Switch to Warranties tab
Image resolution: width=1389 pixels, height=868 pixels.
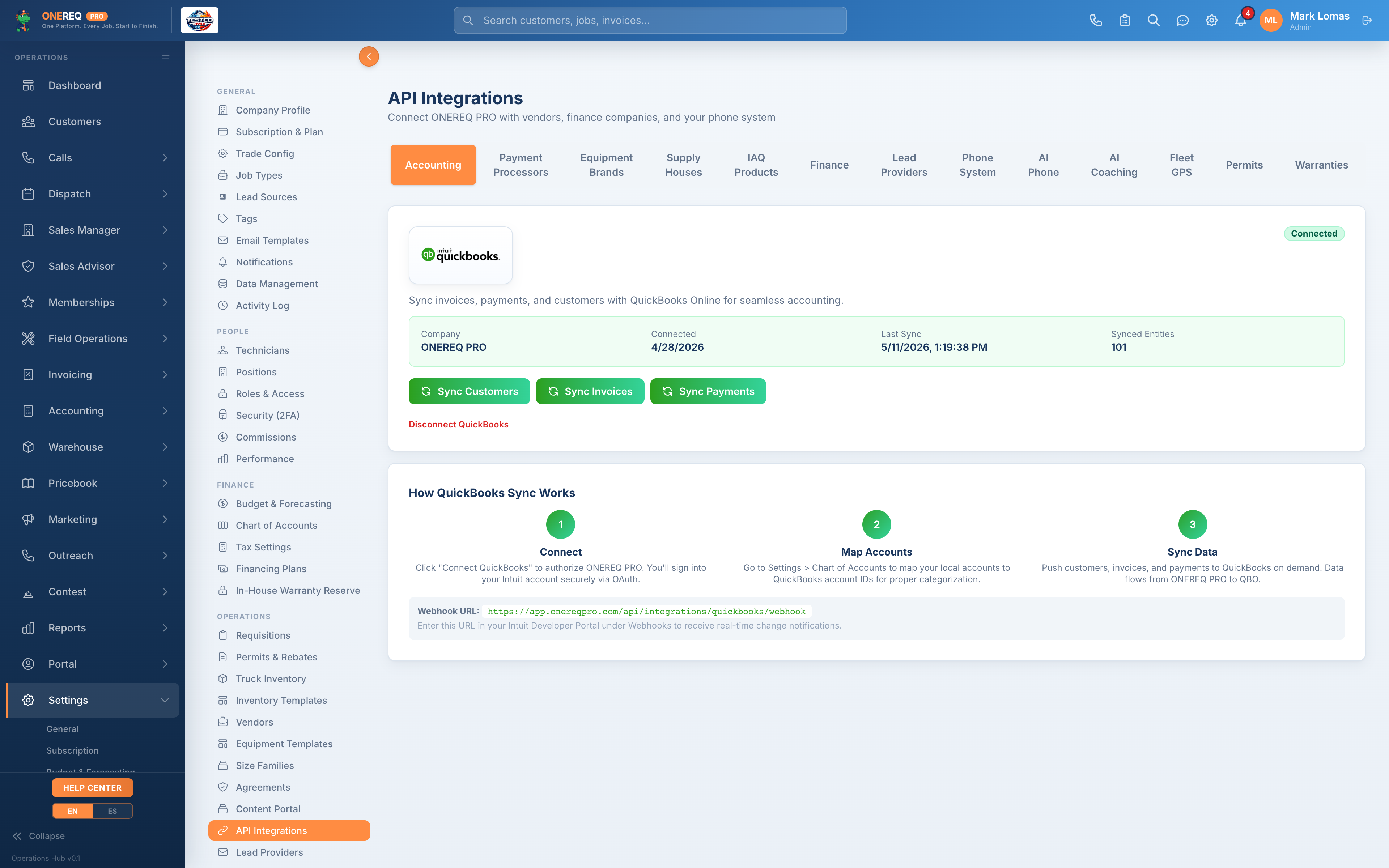click(1321, 165)
